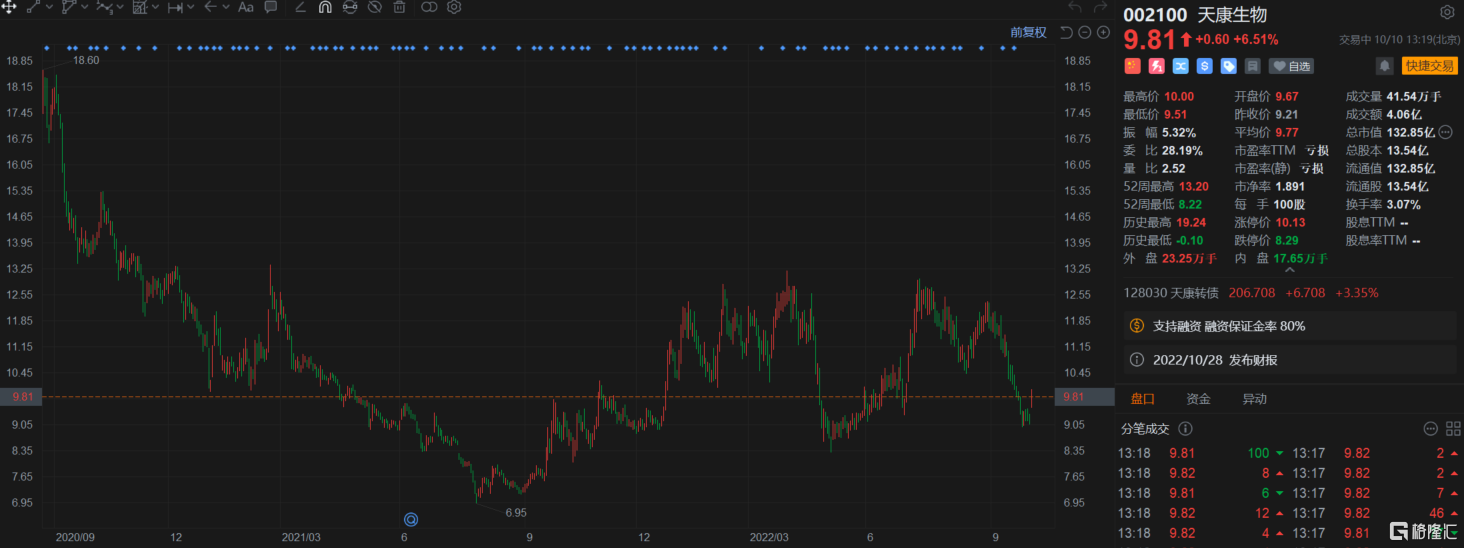Add a comment bubble note
This screenshot has height=548, width=1464.
pyautogui.click(x=271, y=7)
